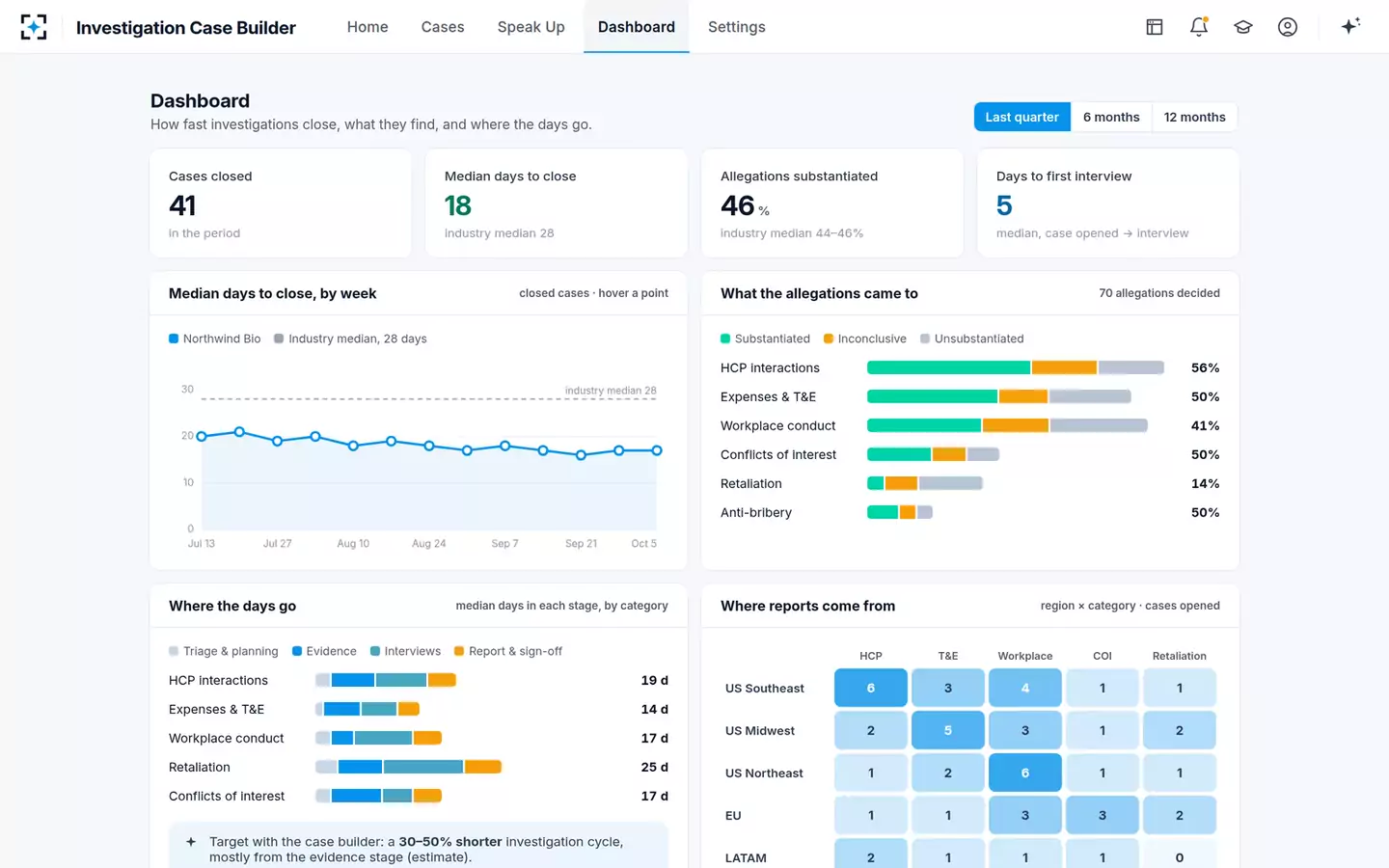This screenshot has width=1389, height=868.
Task: Click the HCP interactions allegations bar
Action: [x=1016, y=367]
